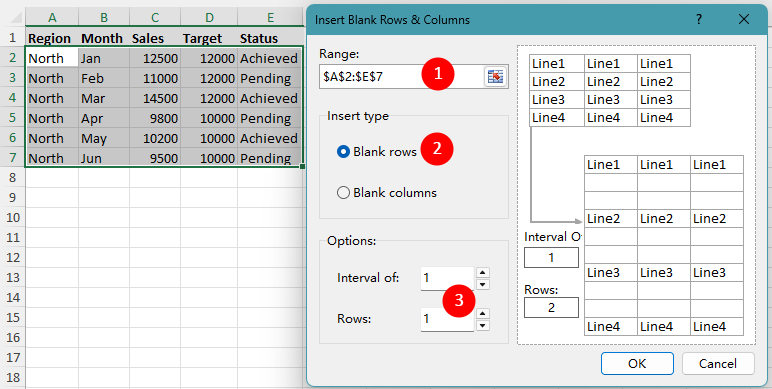Click the Sales cell 14500
The image size is (772, 389).
[155, 98]
